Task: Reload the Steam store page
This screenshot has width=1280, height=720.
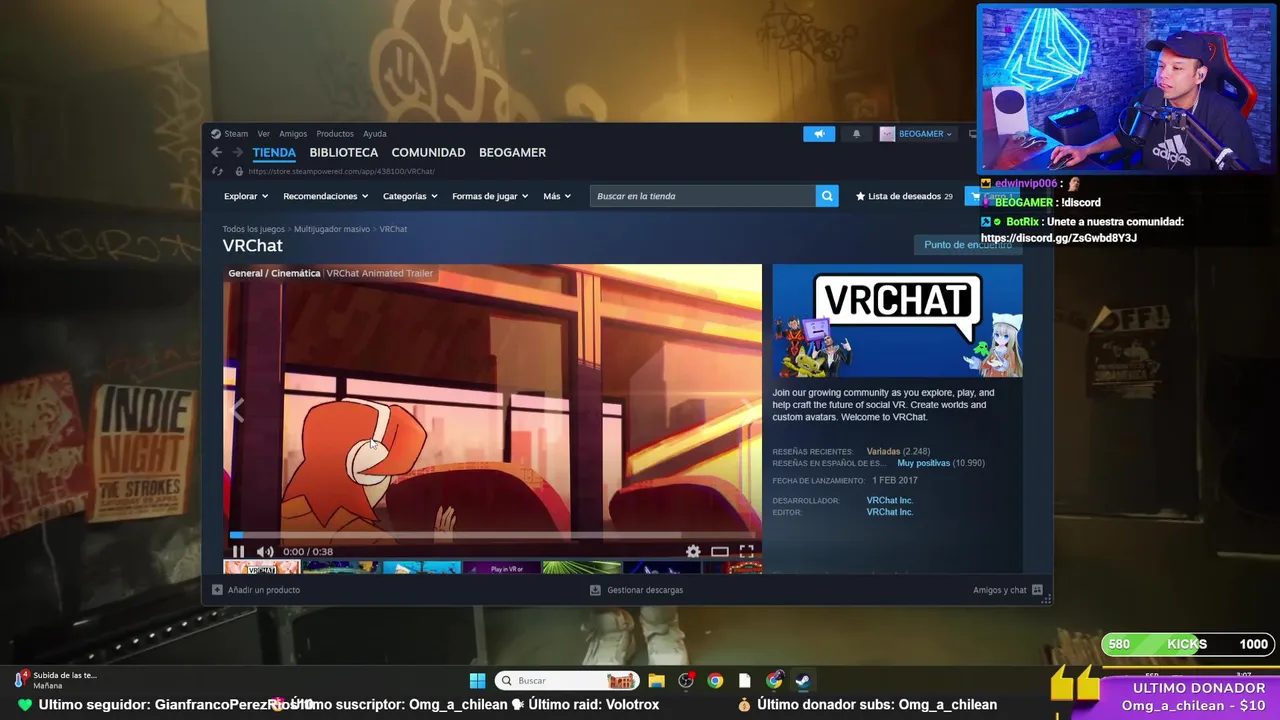Action: (217, 171)
